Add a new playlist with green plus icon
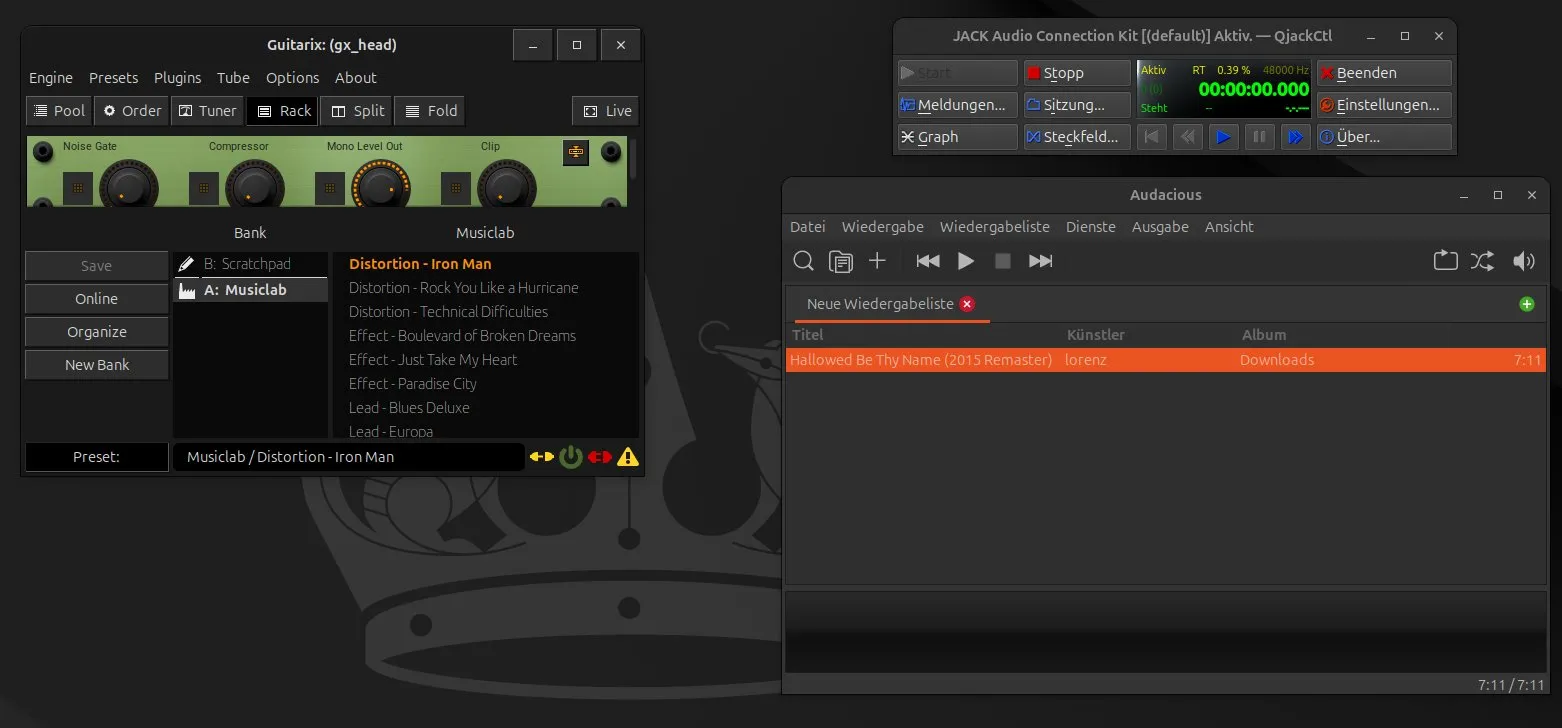 (1526, 304)
